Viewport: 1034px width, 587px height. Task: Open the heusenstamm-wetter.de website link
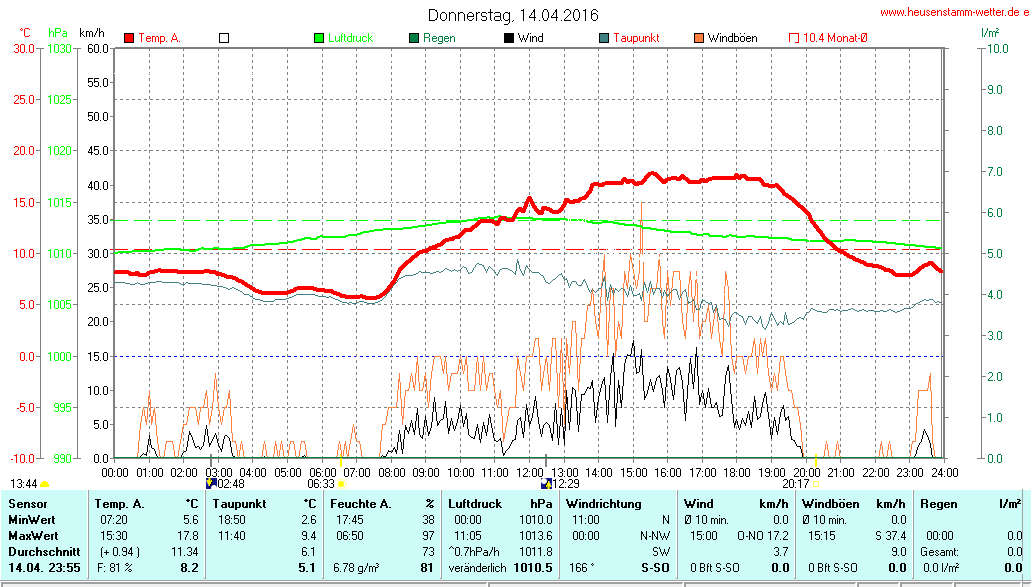(955, 12)
